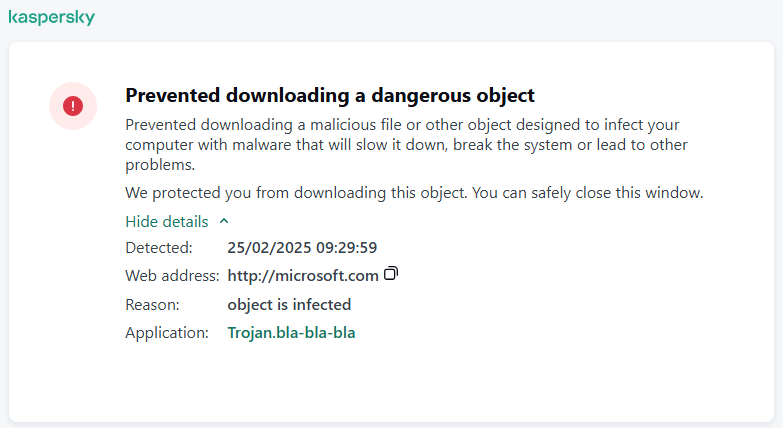This screenshot has width=783, height=428.
Task: Click the detected timestamp 25/02/2025 09:29:59
Action: [x=302, y=248]
